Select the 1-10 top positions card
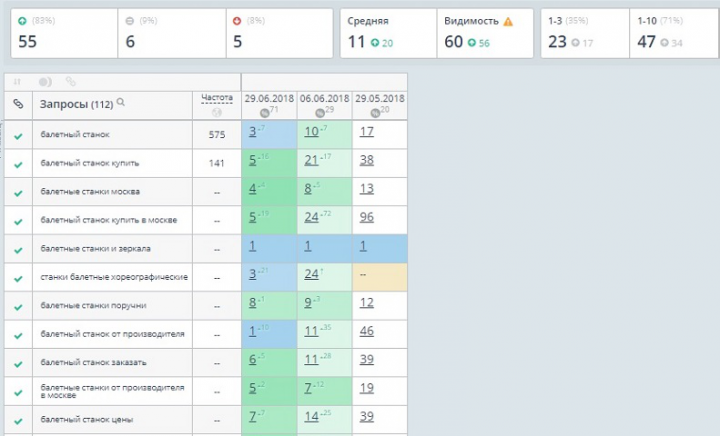This screenshot has height=436, width=720. click(674, 34)
